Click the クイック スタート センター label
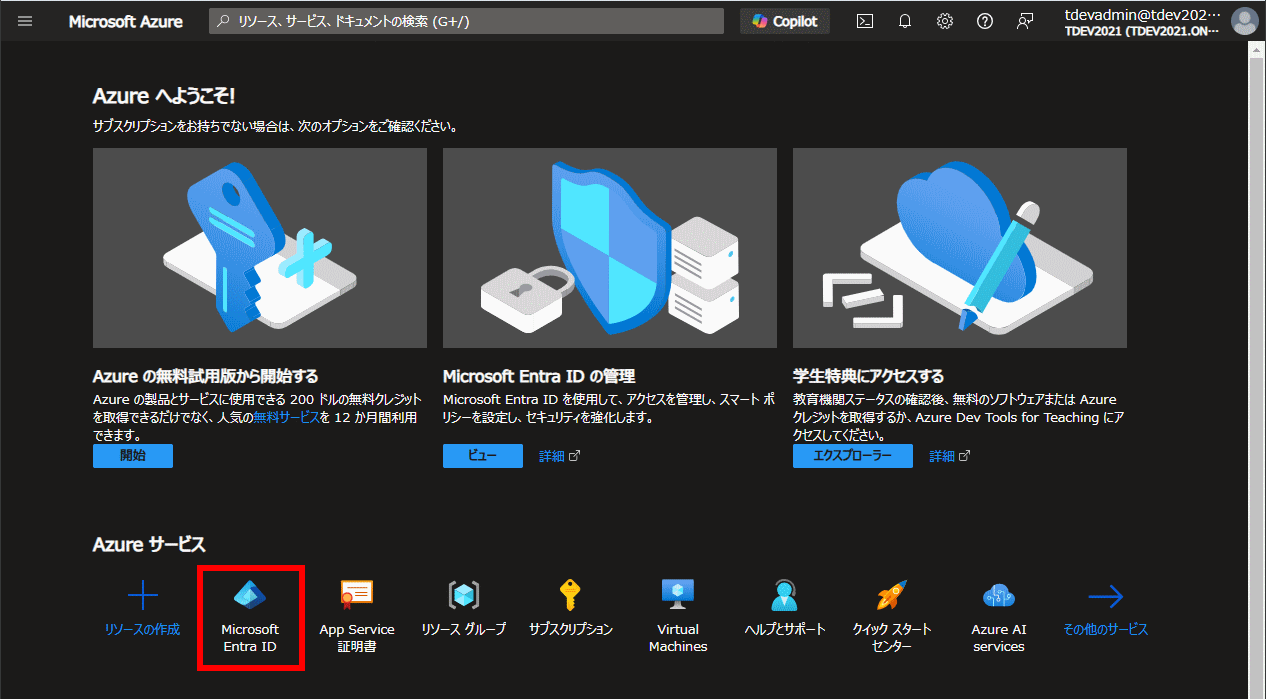The height and width of the screenshot is (699, 1266). [892, 638]
